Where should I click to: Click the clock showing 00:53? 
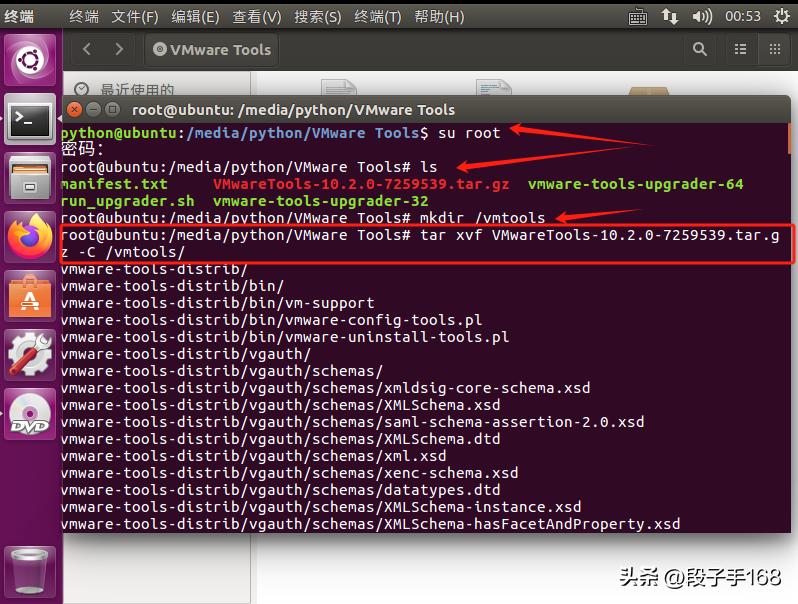tap(743, 17)
